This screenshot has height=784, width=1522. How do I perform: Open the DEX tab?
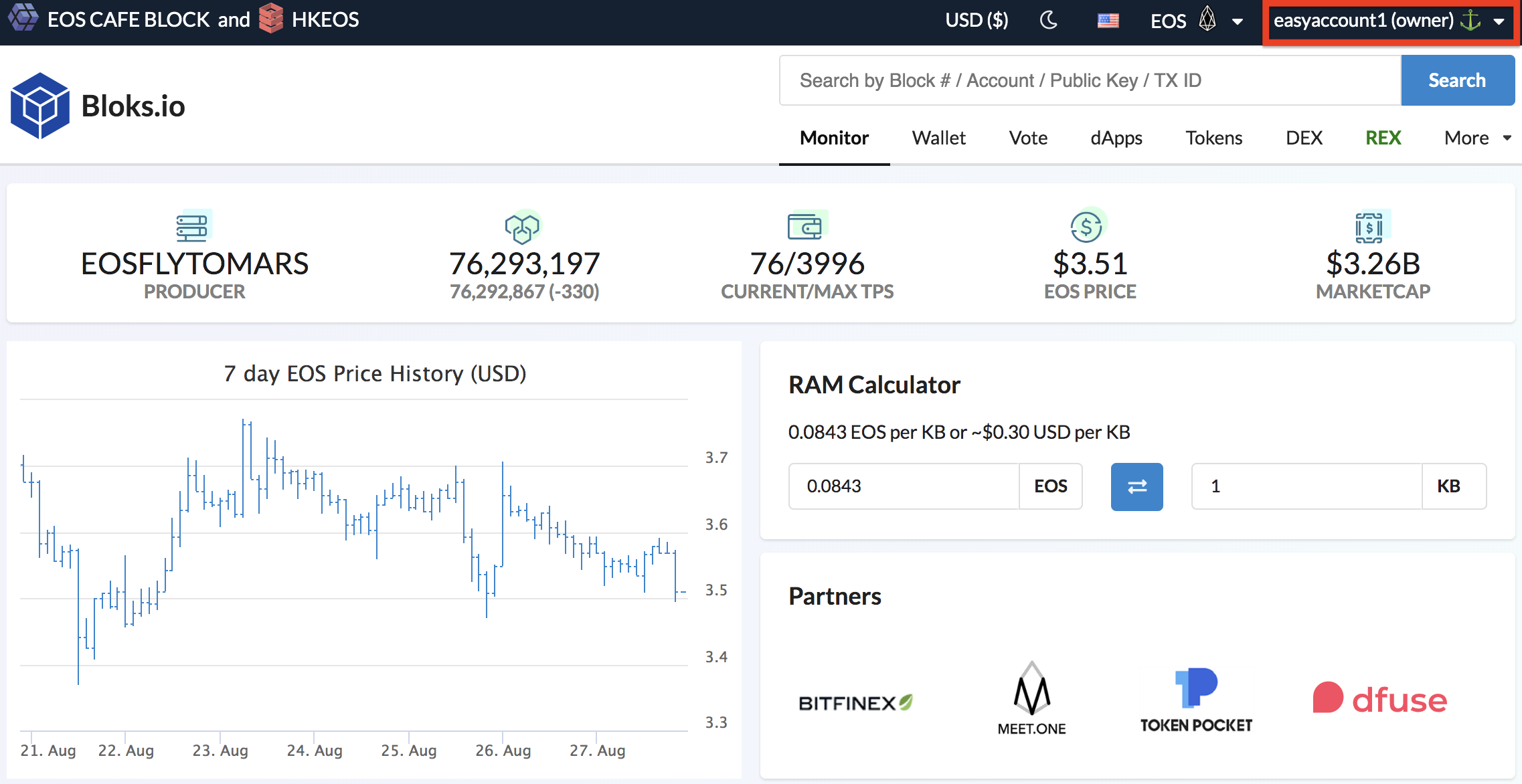[1304, 138]
